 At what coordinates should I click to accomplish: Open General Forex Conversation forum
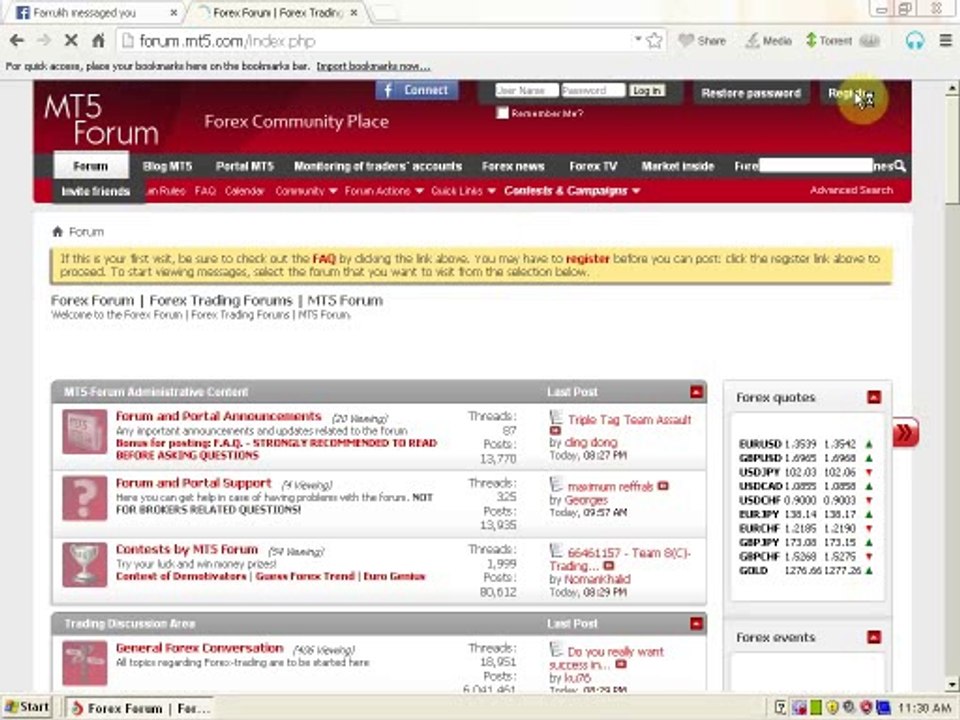200,648
